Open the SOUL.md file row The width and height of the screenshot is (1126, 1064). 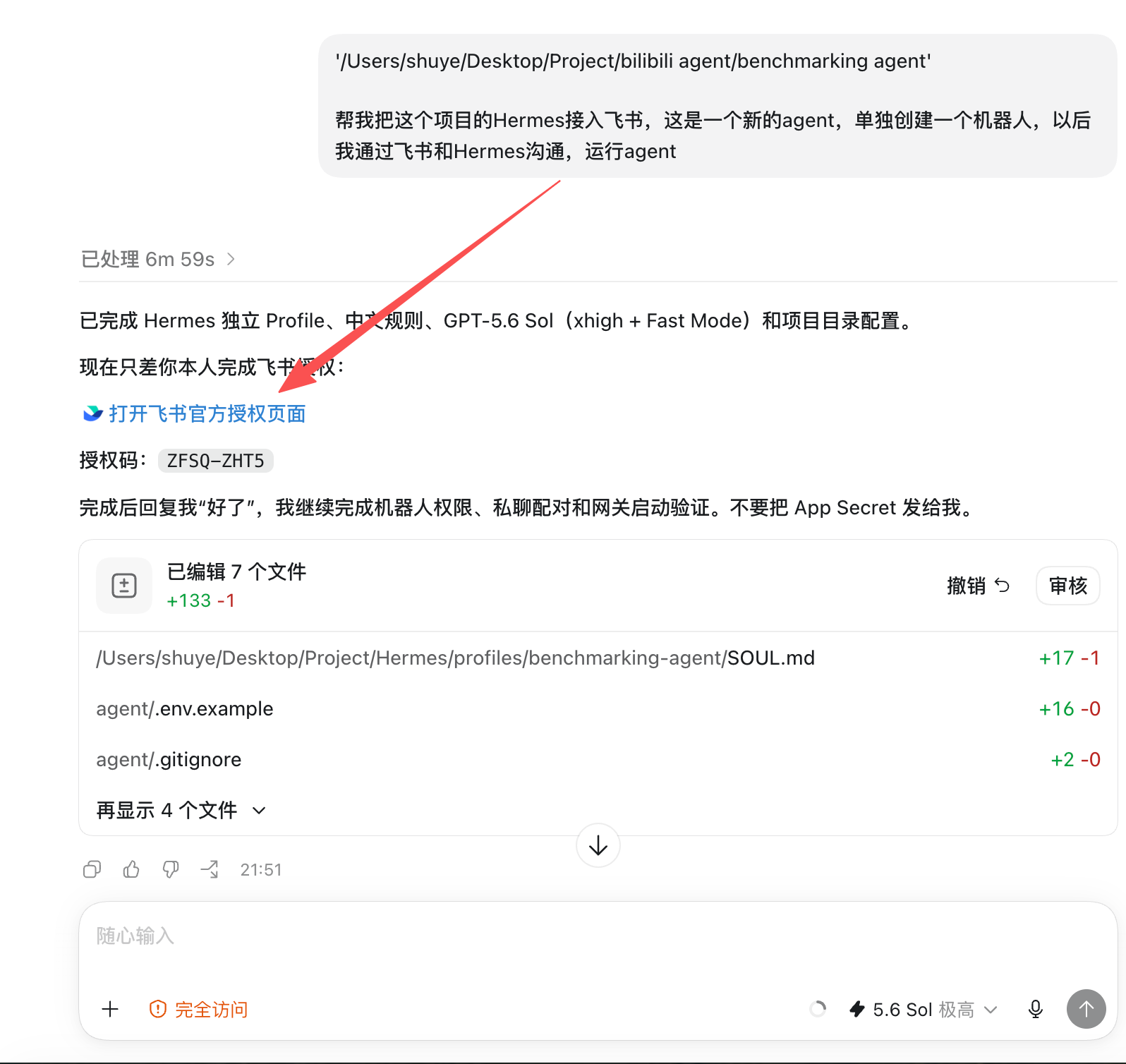coord(598,658)
